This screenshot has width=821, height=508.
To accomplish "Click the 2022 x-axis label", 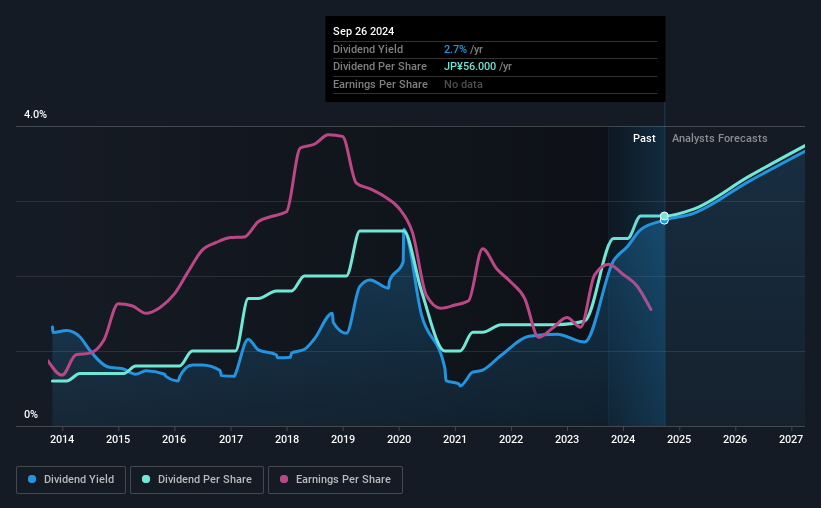I will tap(511, 439).
